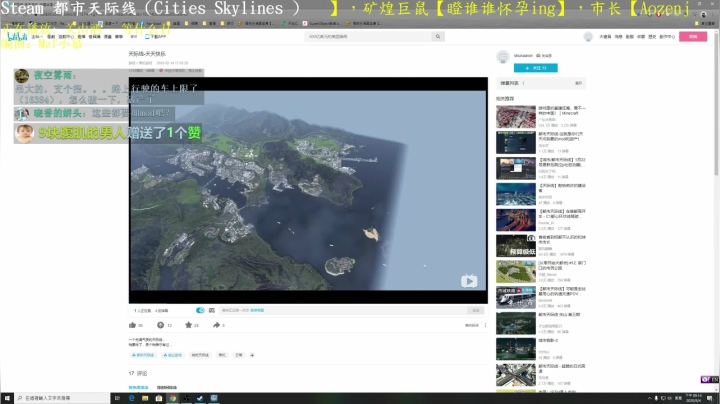The height and width of the screenshot is (404, 720).
Task: Click the plus icon to add tag
Action: (252, 355)
